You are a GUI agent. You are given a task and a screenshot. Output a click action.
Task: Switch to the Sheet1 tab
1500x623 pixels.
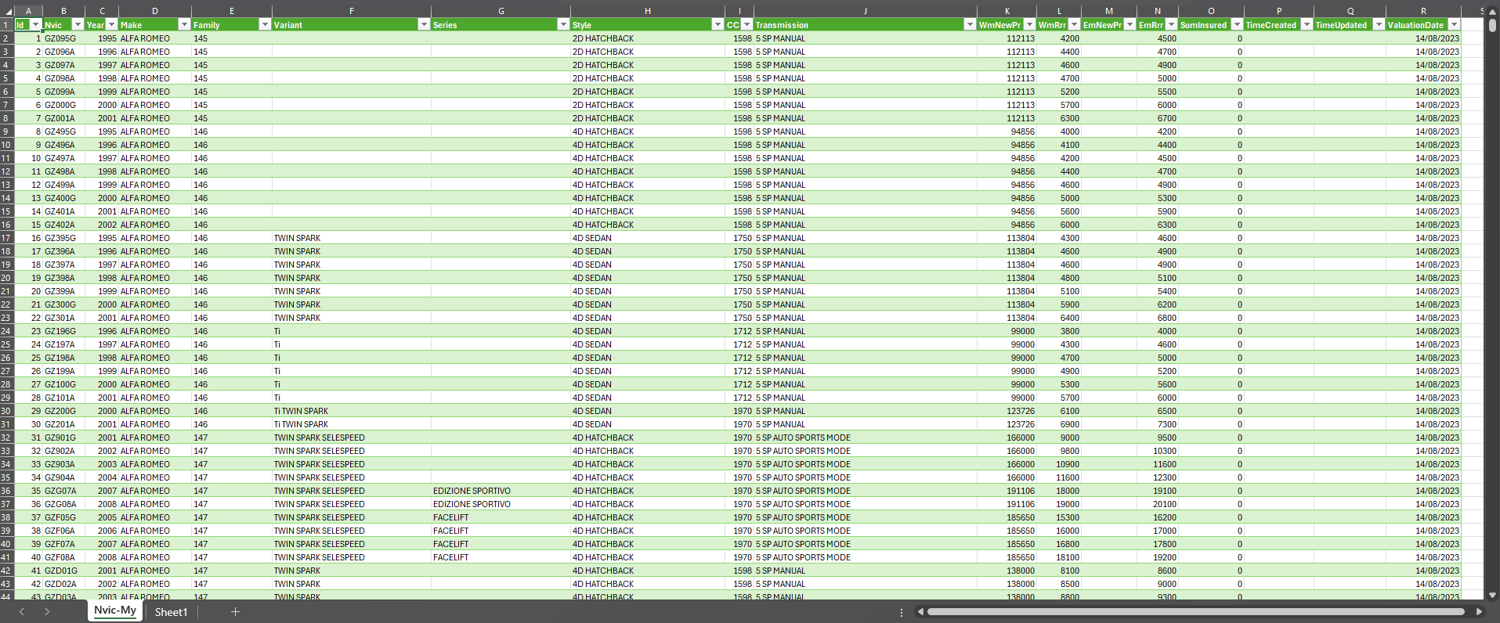(171, 612)
